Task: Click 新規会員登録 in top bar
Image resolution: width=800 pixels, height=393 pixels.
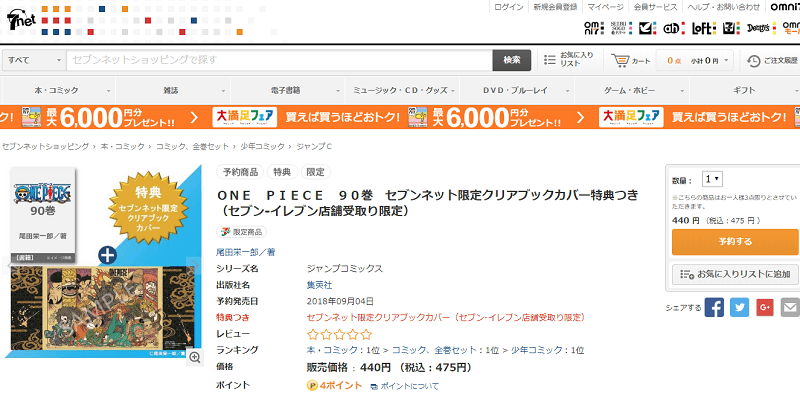Action: click(x=556, y=7)
